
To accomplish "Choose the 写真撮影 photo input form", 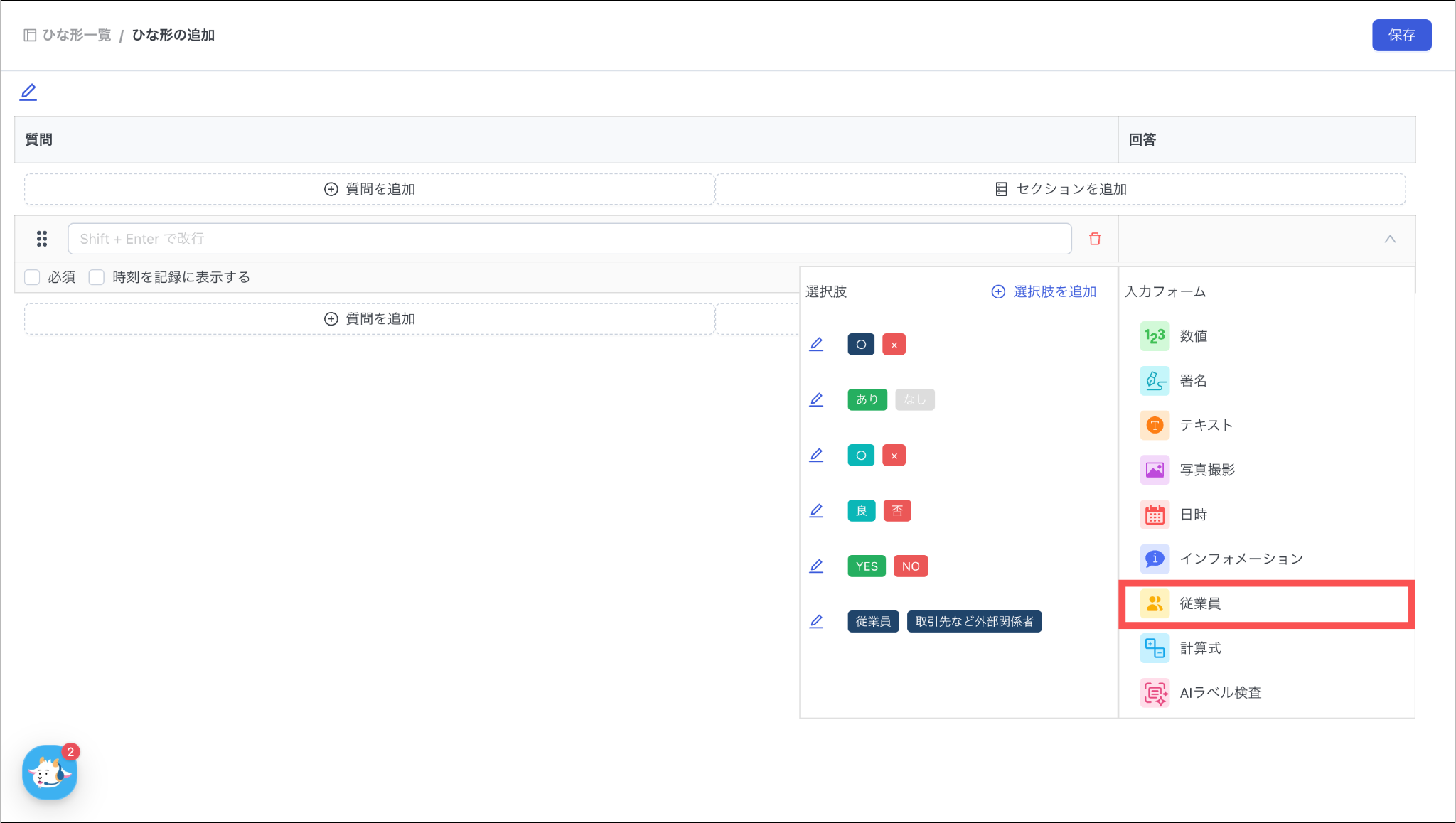I will click(x=1206, y=470).
